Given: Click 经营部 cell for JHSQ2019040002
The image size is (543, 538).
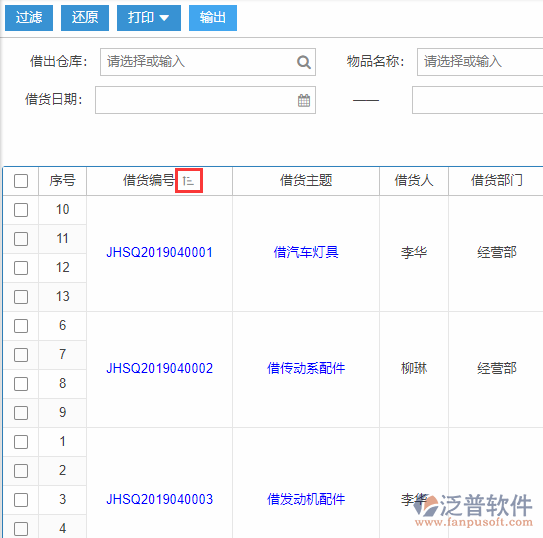Looking at the screenshot, I should (497, 368).
